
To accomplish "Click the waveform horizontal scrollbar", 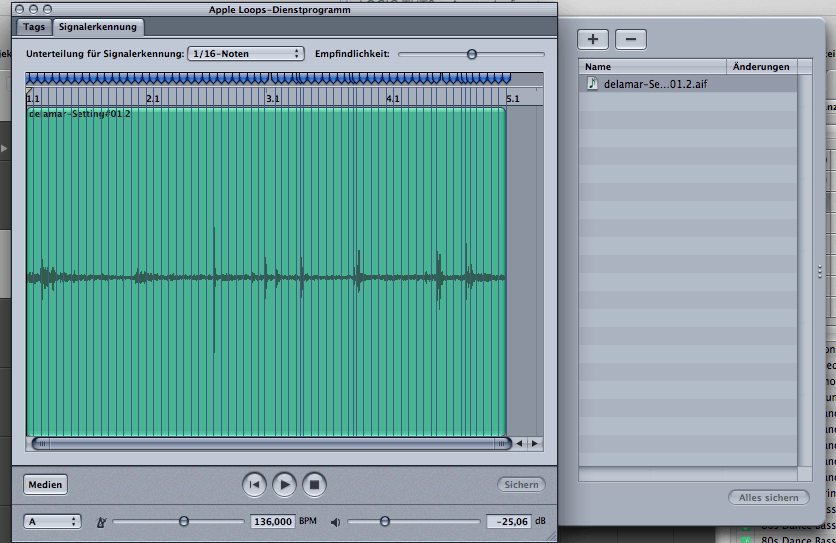I will pyautogui.click(x=268, y=443).
